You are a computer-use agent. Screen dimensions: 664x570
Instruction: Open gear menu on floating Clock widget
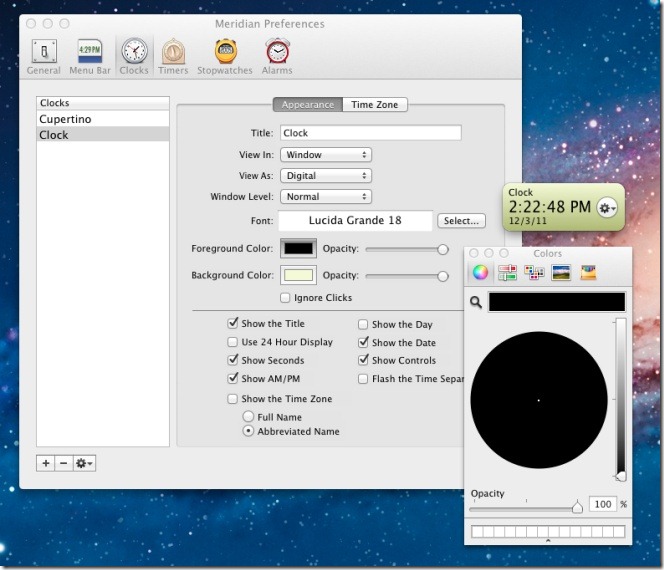607,208
